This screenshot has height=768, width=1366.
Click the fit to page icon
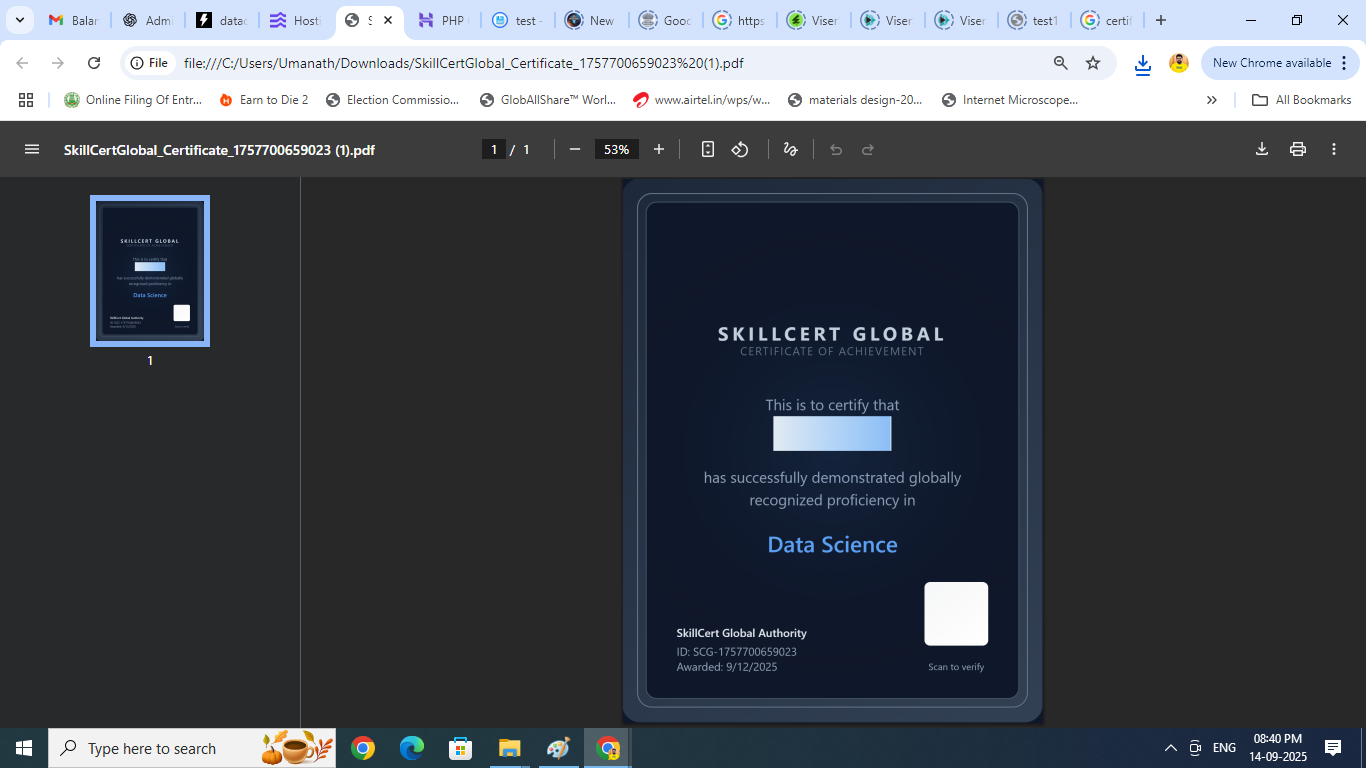tap(708, 149)
